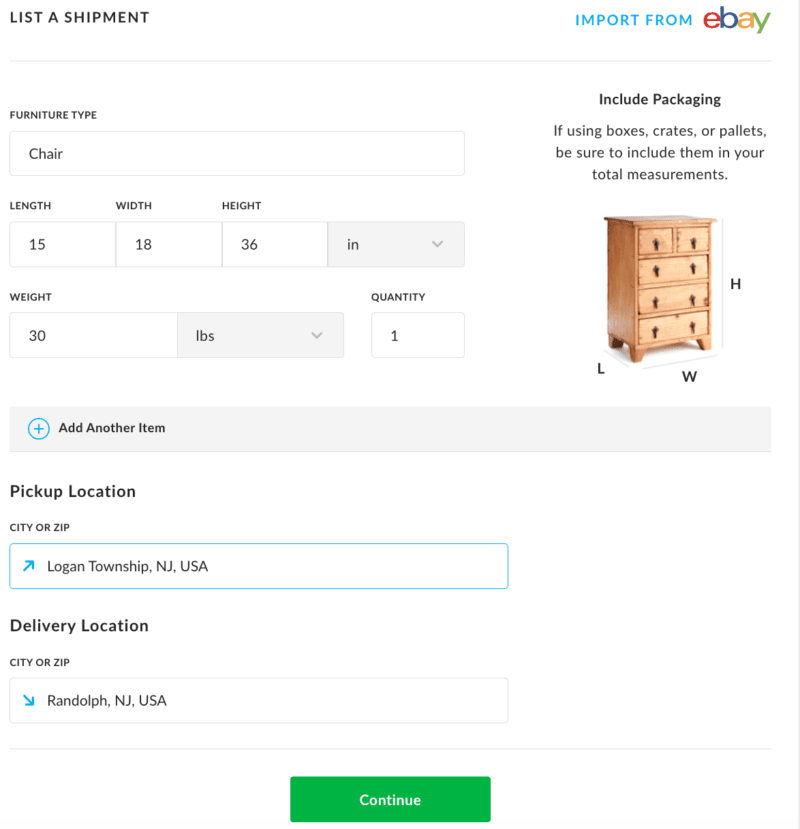Focus the Furniture Type field
The image size is (800, 829).
237,154
